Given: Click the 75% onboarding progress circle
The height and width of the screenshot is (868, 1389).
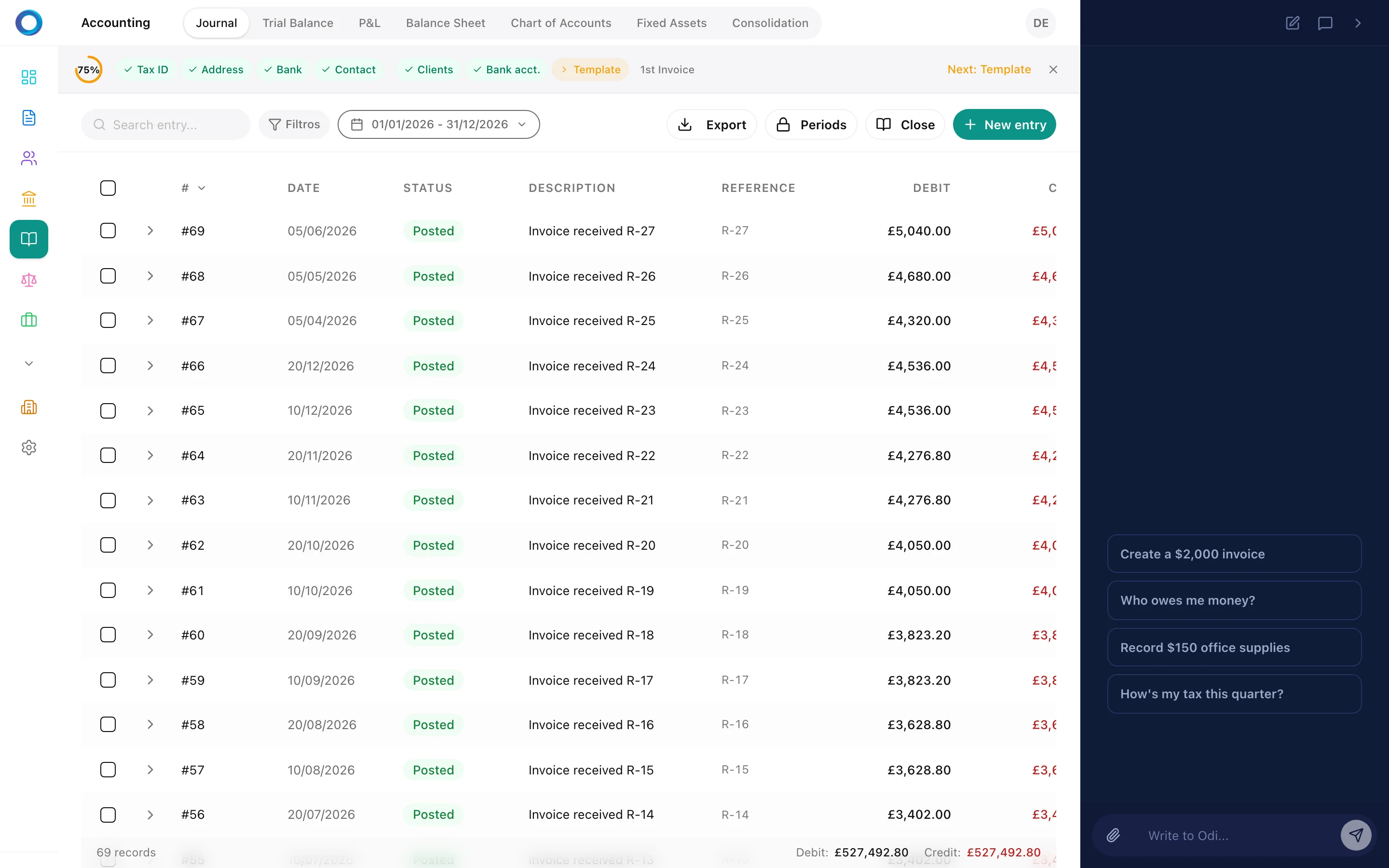Looking at the screenshot, I should point(88,69).
